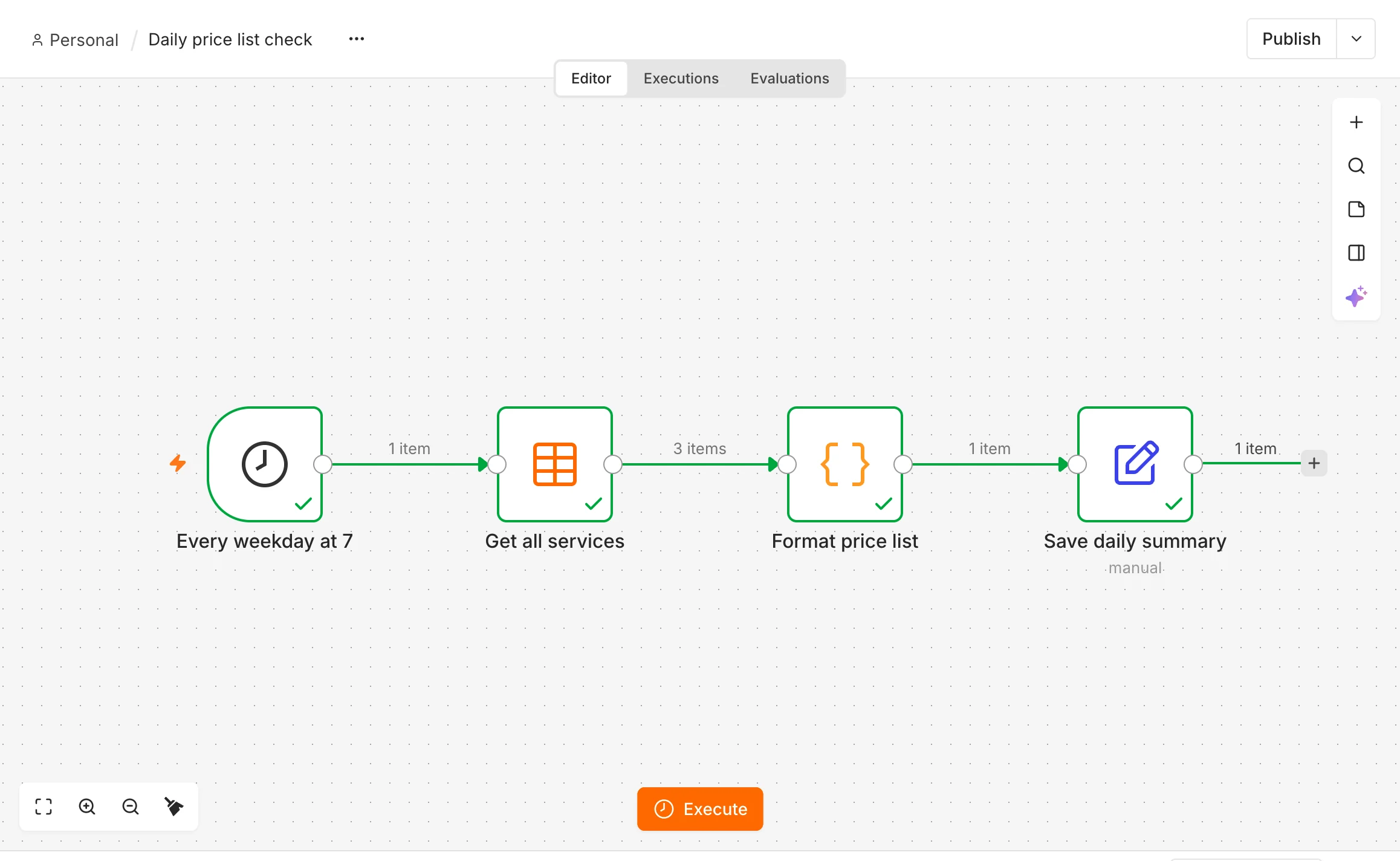This screenshot has width=1400, height=861.
Task: Open the workflow three-dots menu
Action: (357, 39)
